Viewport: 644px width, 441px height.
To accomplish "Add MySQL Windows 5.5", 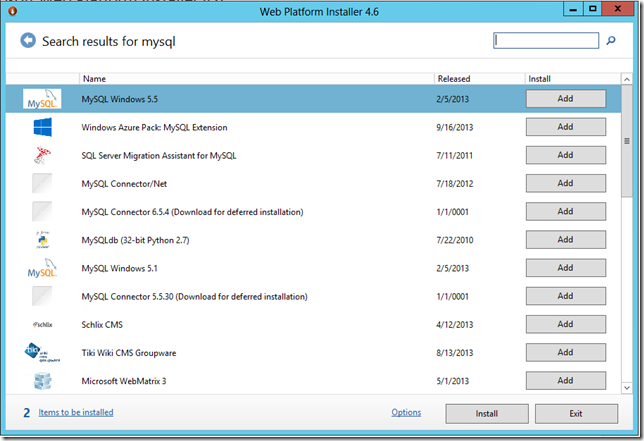I will [x=566, y=99].
